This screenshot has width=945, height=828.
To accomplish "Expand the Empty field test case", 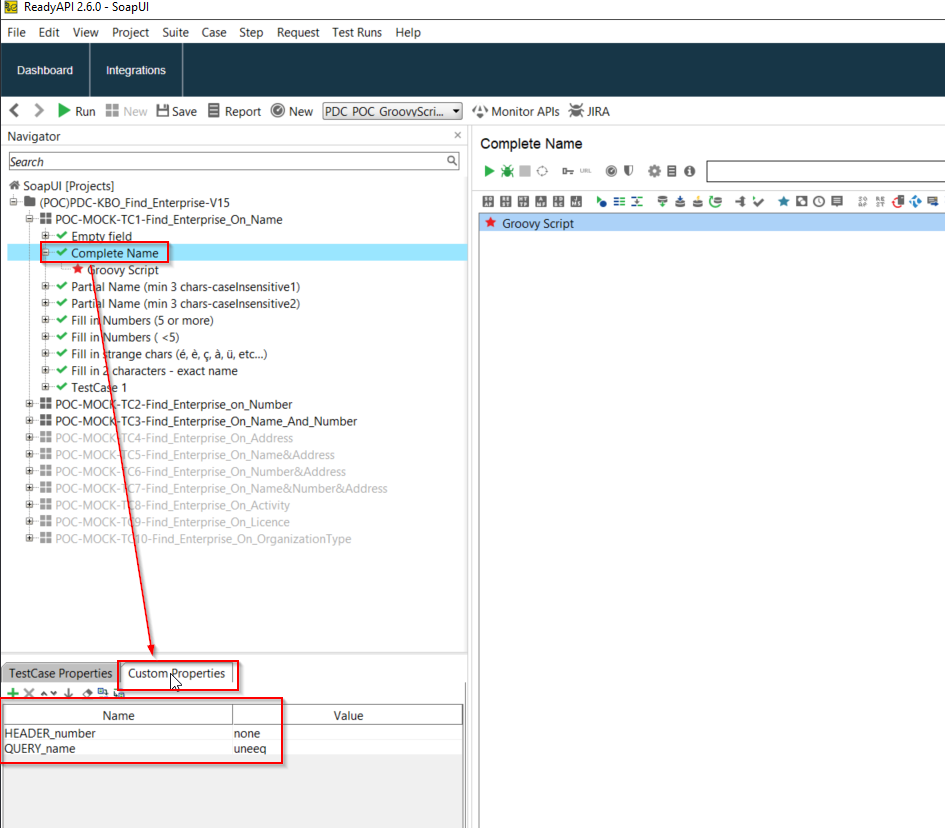I will 46,236.
